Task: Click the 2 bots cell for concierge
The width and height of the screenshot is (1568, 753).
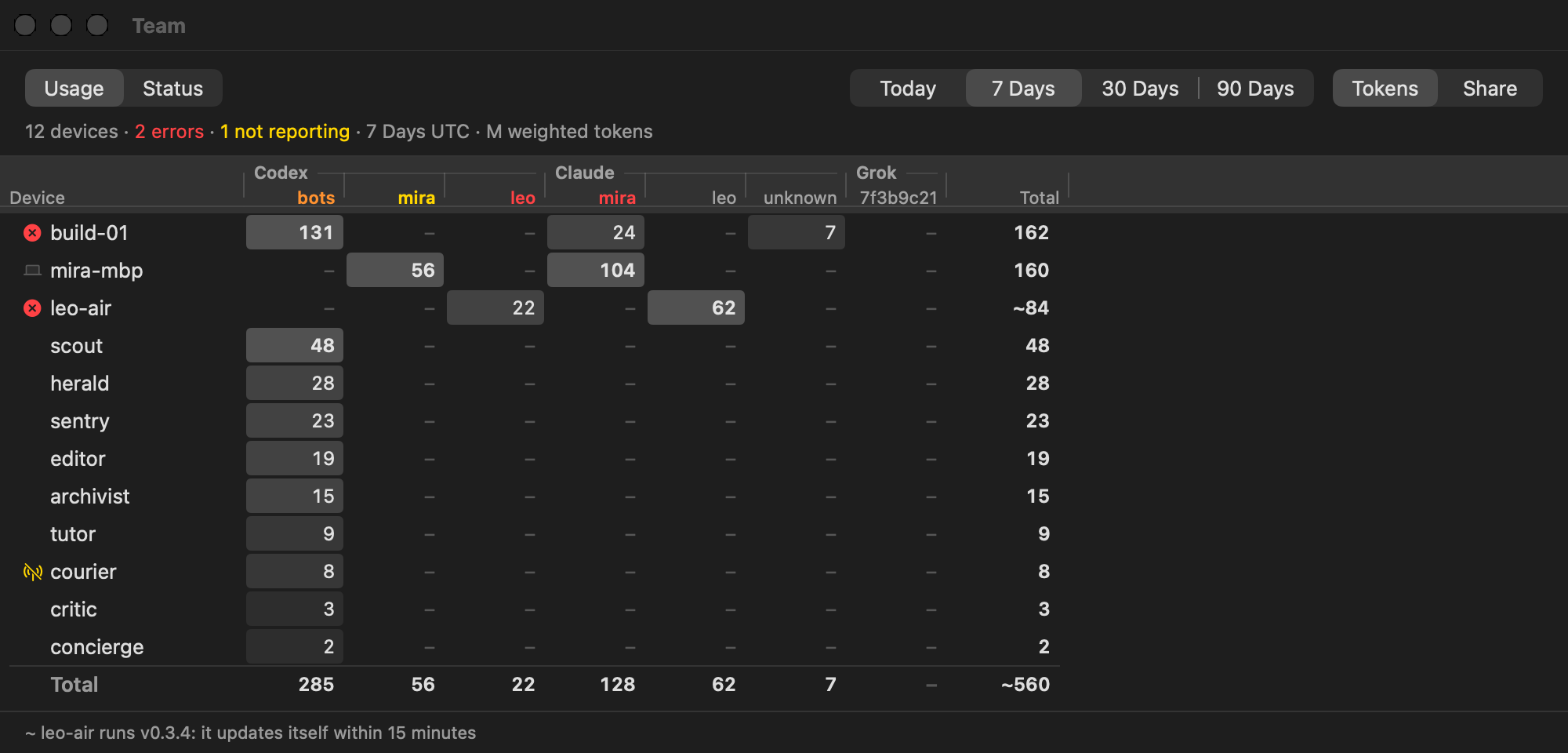Action: point(295,646)
